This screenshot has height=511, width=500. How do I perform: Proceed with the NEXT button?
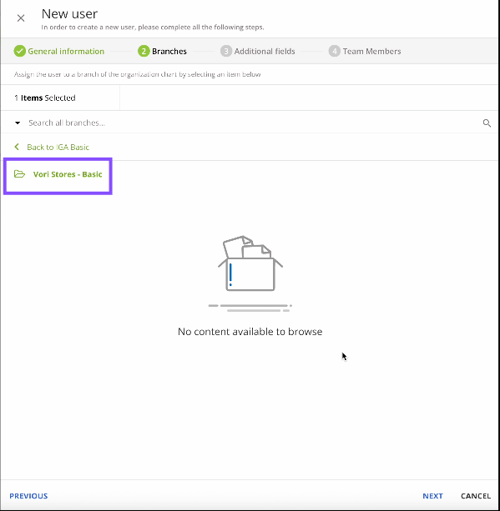pos(433,496)
